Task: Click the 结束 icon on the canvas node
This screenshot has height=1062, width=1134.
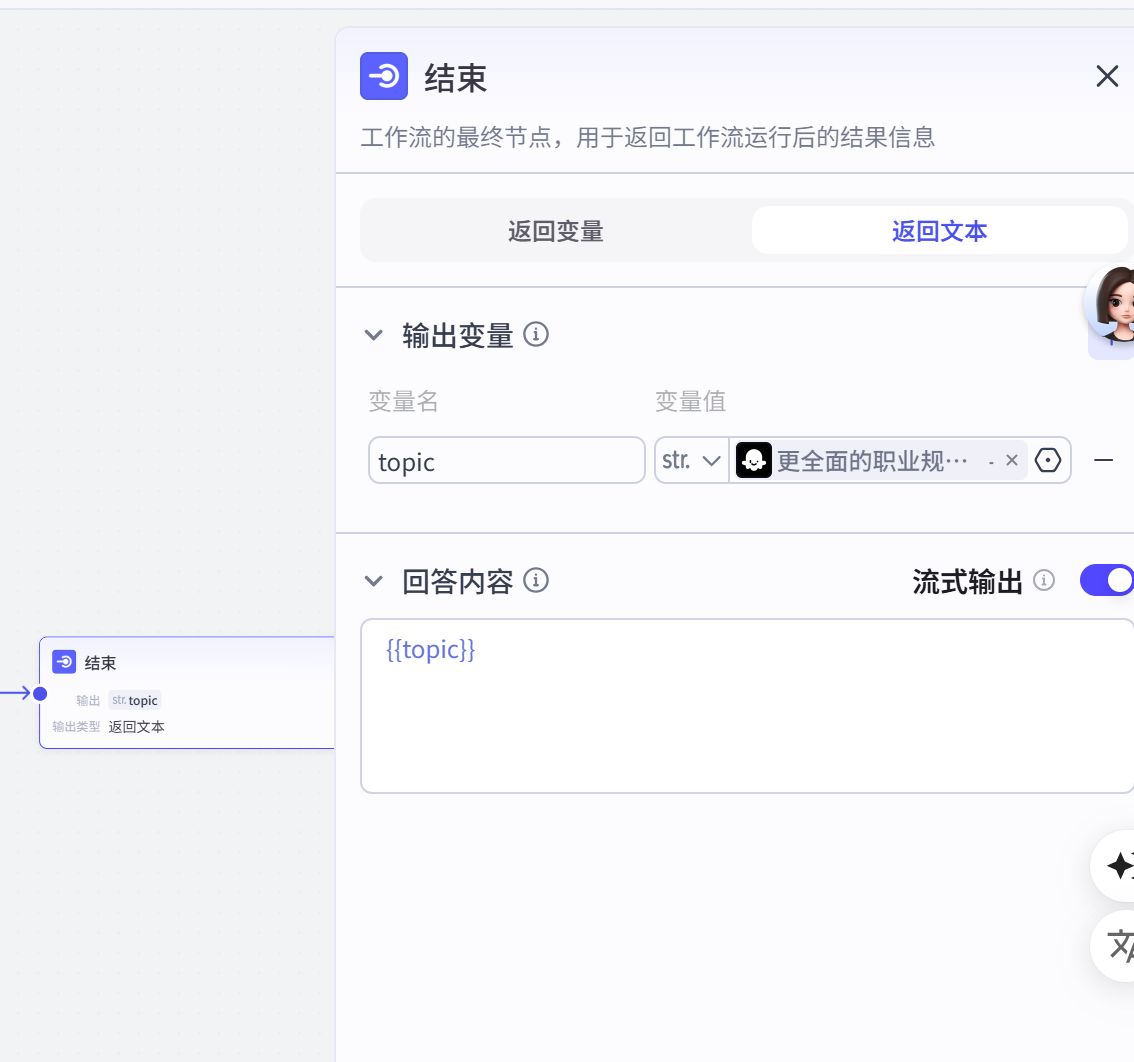Action: pyautogui.click(x=63, y=662)
